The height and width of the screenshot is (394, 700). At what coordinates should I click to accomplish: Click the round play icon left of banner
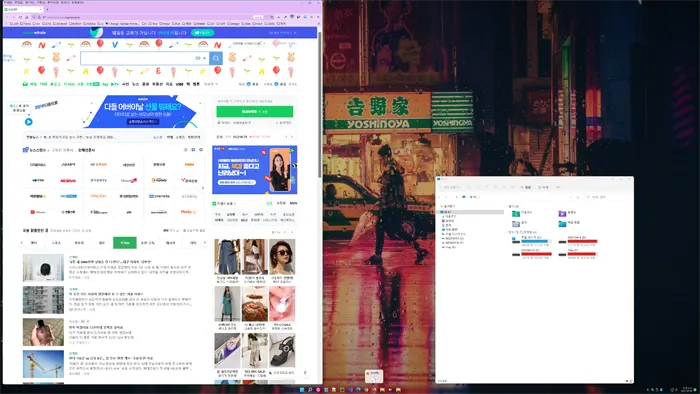click(x=29, y=121)
